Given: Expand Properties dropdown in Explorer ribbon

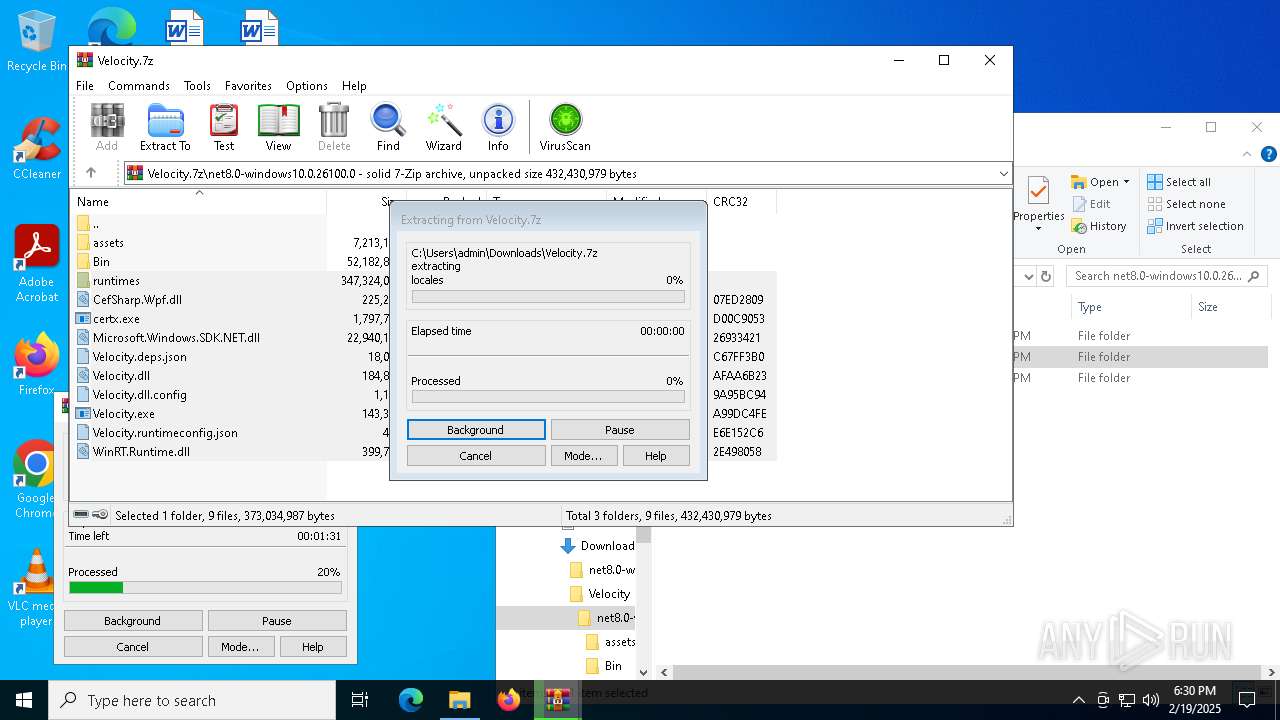Looking at the screenshot, I should (x=1038, y=228).
